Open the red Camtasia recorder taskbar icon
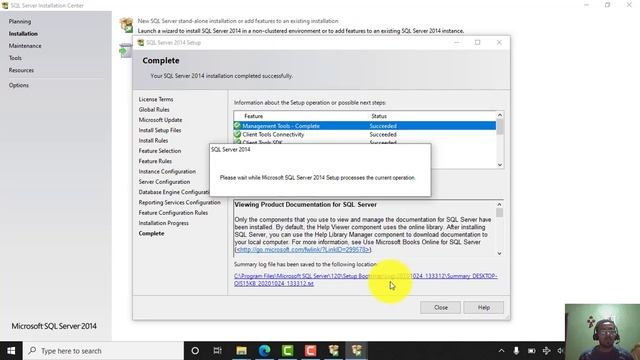 [x=311, y=351]
